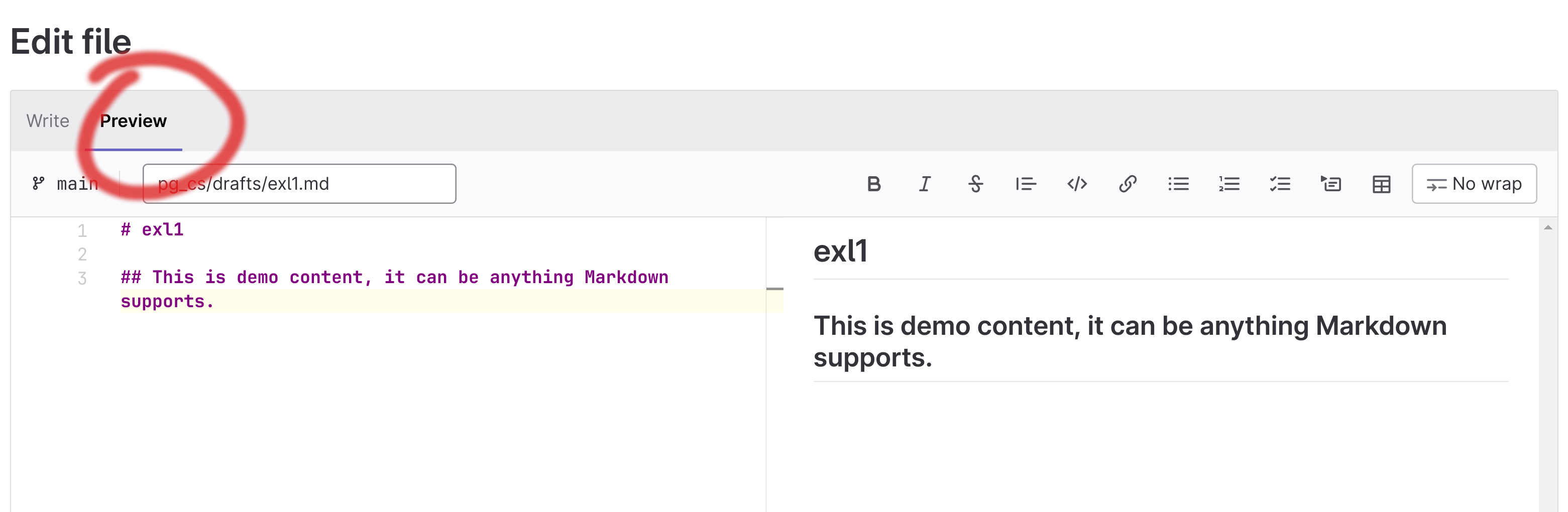Click line 1 heading in the editor
The width and height of the screenshot is (1568, 512).
pos(152,229)
